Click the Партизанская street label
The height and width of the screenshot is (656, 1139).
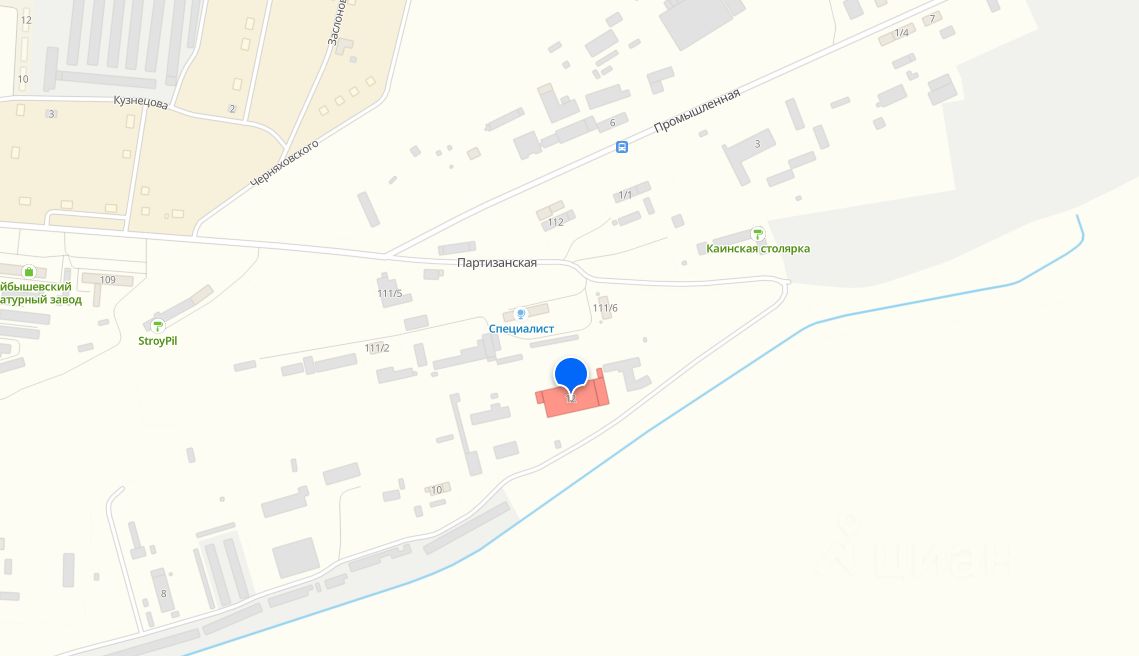click(x=497, y=263)
